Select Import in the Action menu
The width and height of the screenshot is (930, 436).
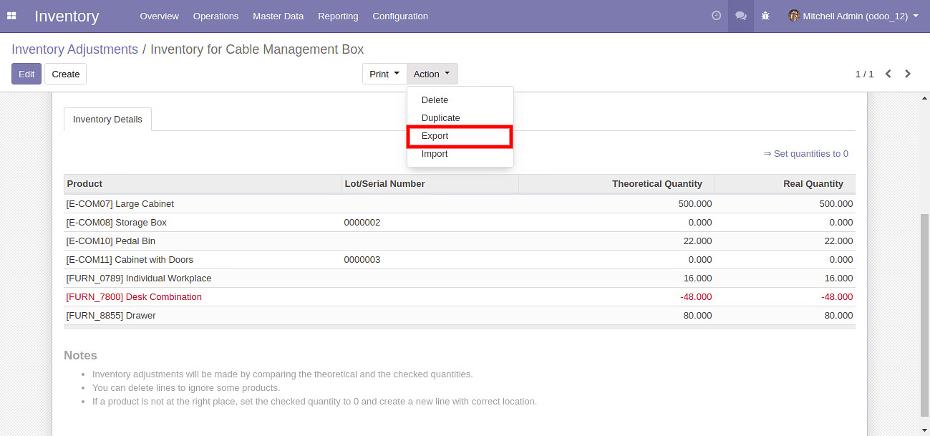[x=435, y=154]
